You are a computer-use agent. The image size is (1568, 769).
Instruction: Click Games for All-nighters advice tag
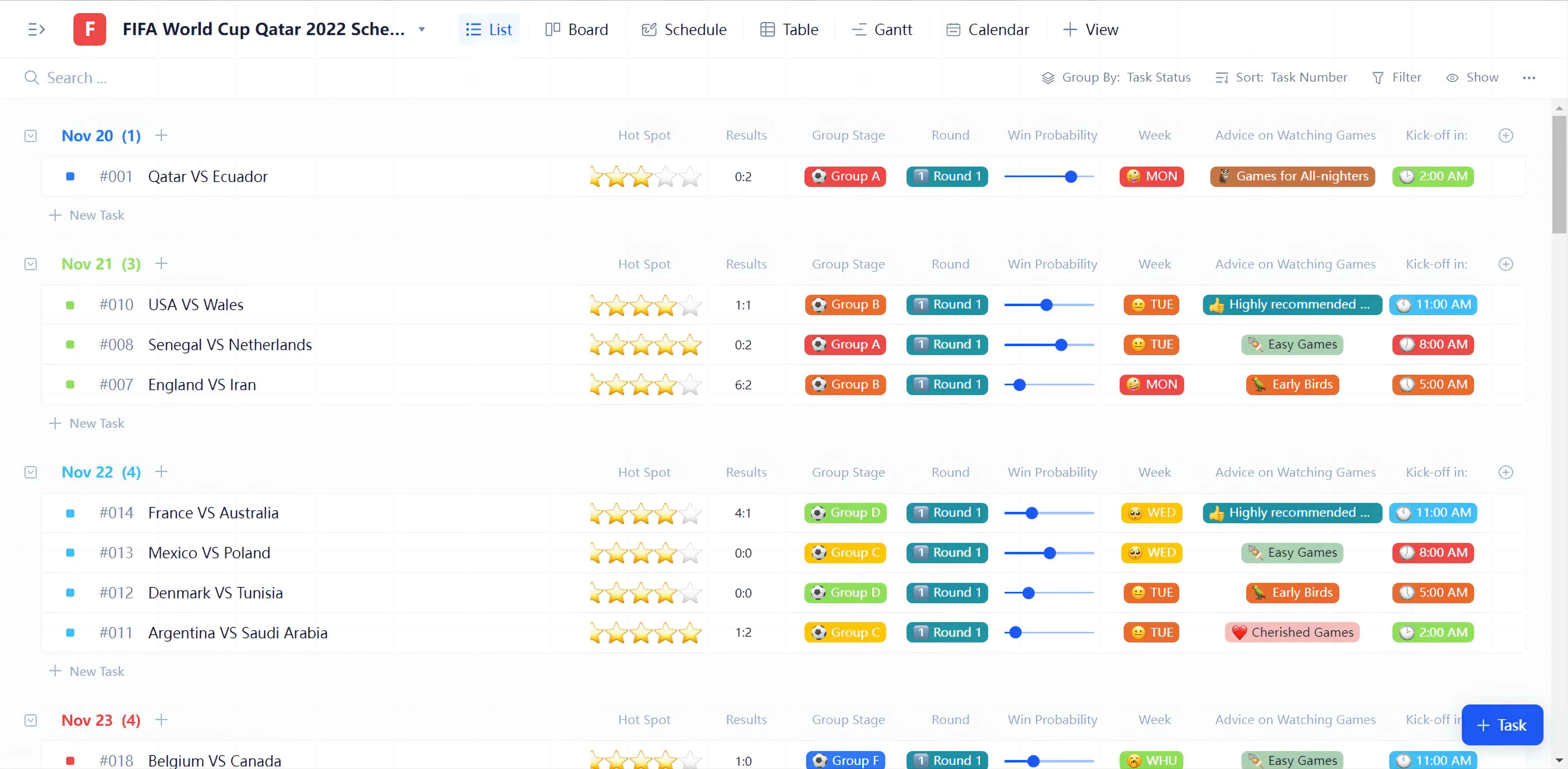pos(1292,176)
